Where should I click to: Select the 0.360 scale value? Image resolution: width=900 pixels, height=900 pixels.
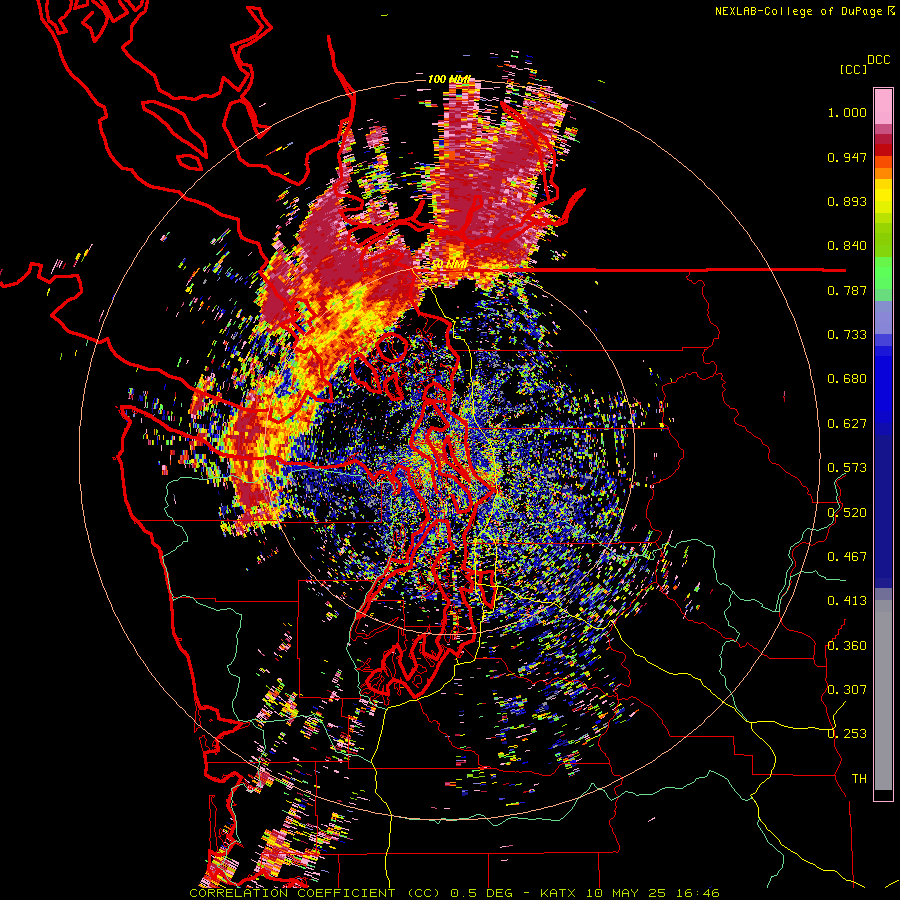click(x=847, y=645)
